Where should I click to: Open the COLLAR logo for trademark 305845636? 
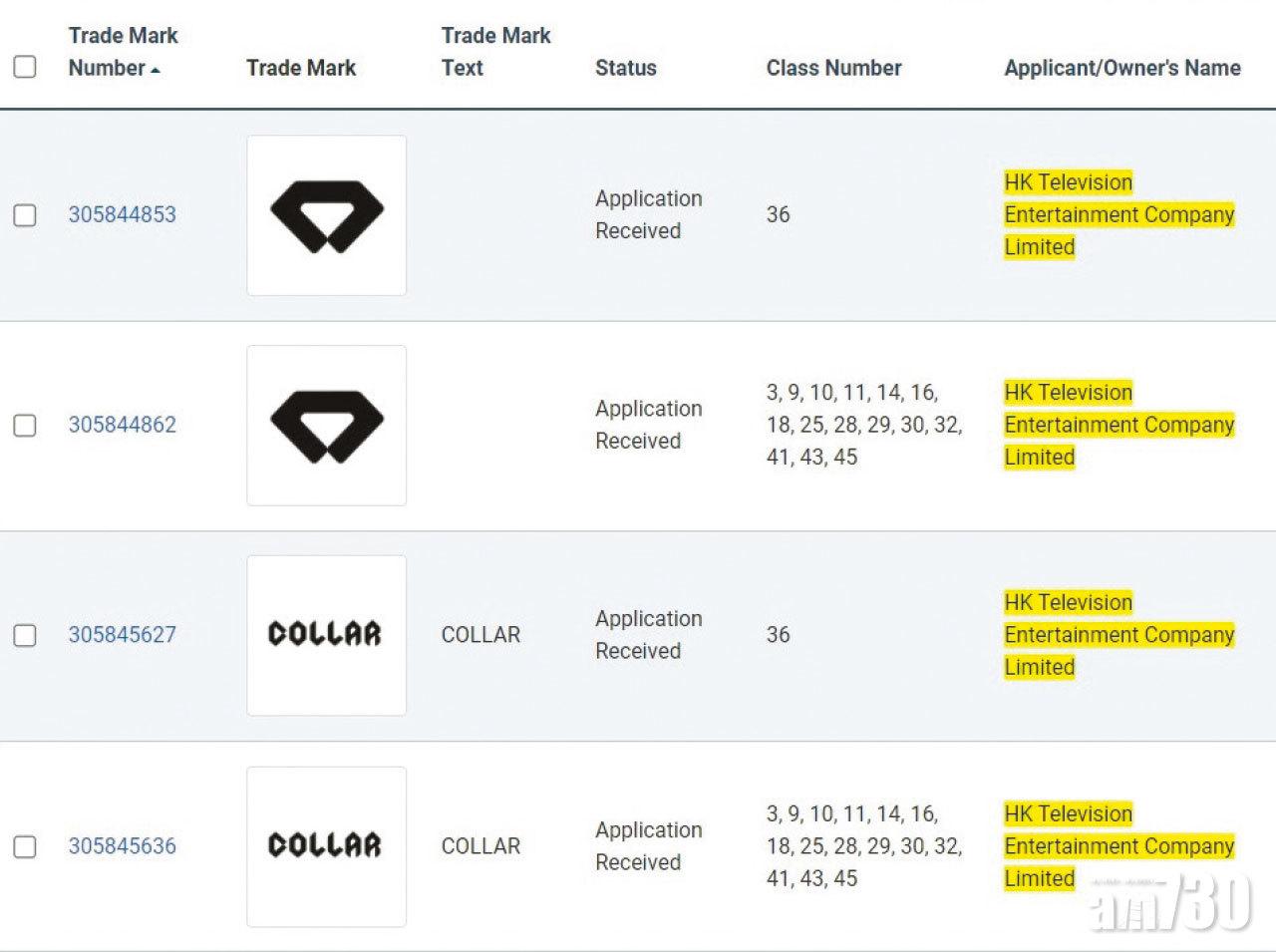coord(326,846)
